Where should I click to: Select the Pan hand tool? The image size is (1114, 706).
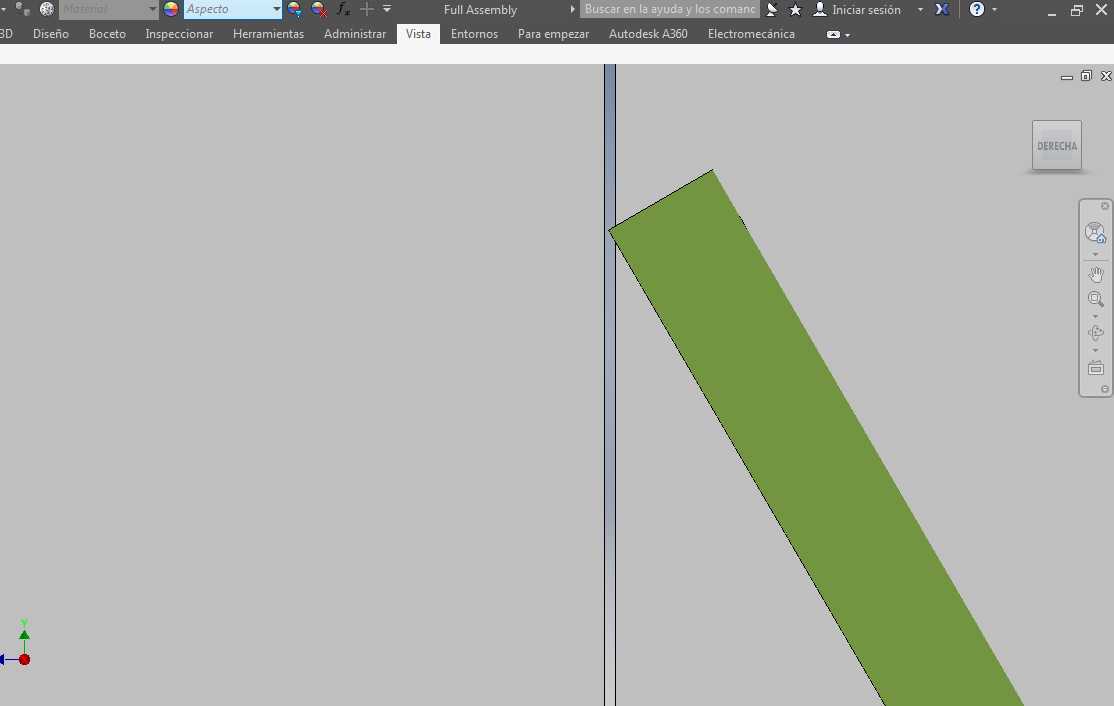1096,275
